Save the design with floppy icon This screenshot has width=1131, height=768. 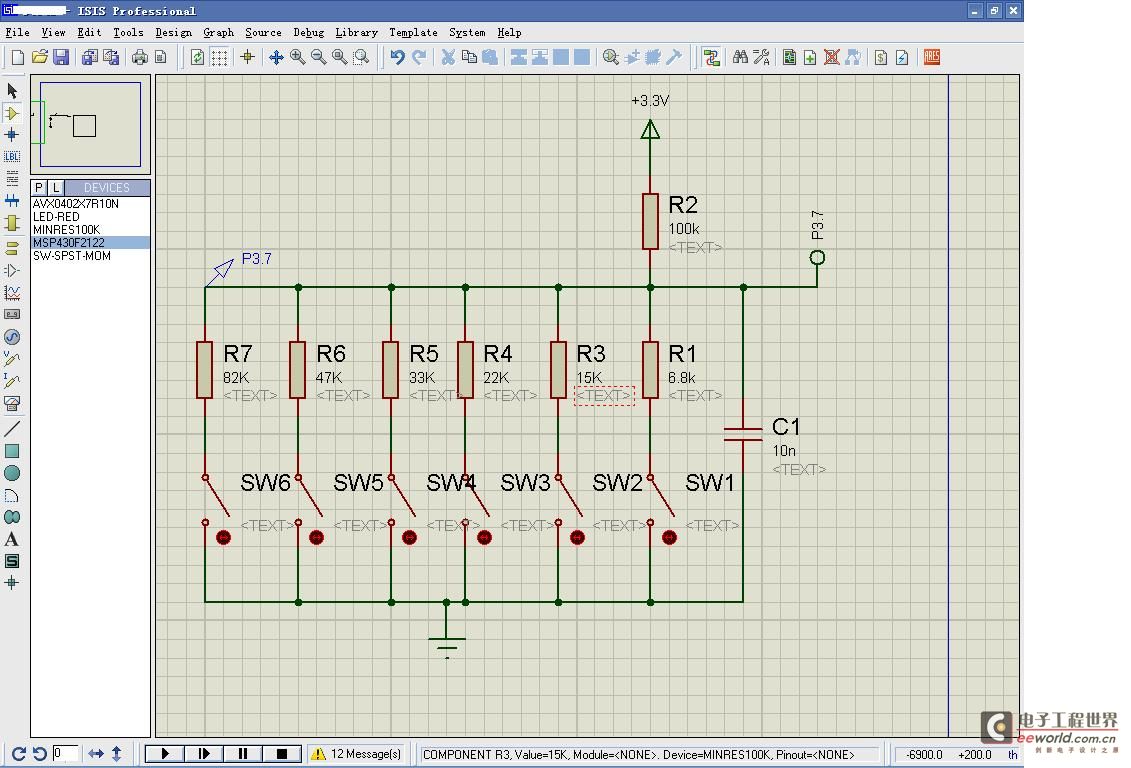[61, 57]
